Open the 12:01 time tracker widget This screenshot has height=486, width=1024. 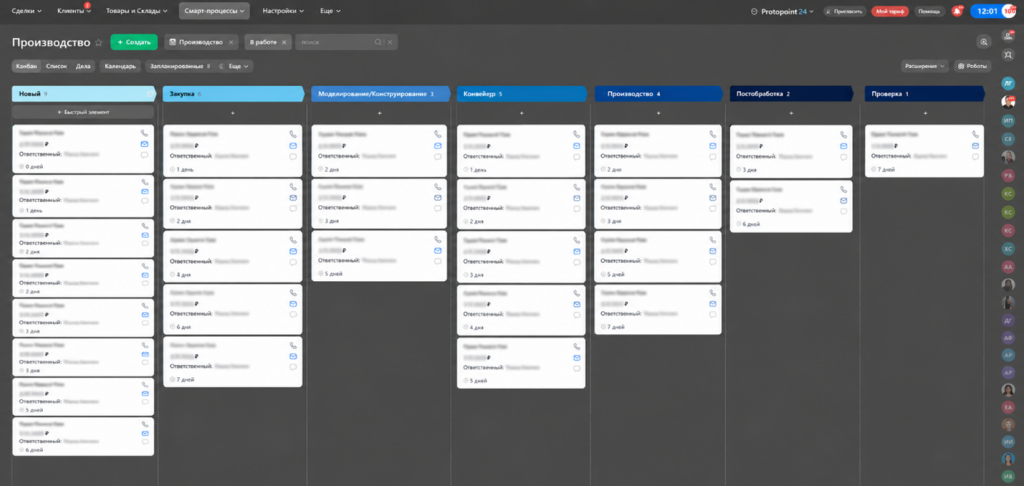[993, 11]
